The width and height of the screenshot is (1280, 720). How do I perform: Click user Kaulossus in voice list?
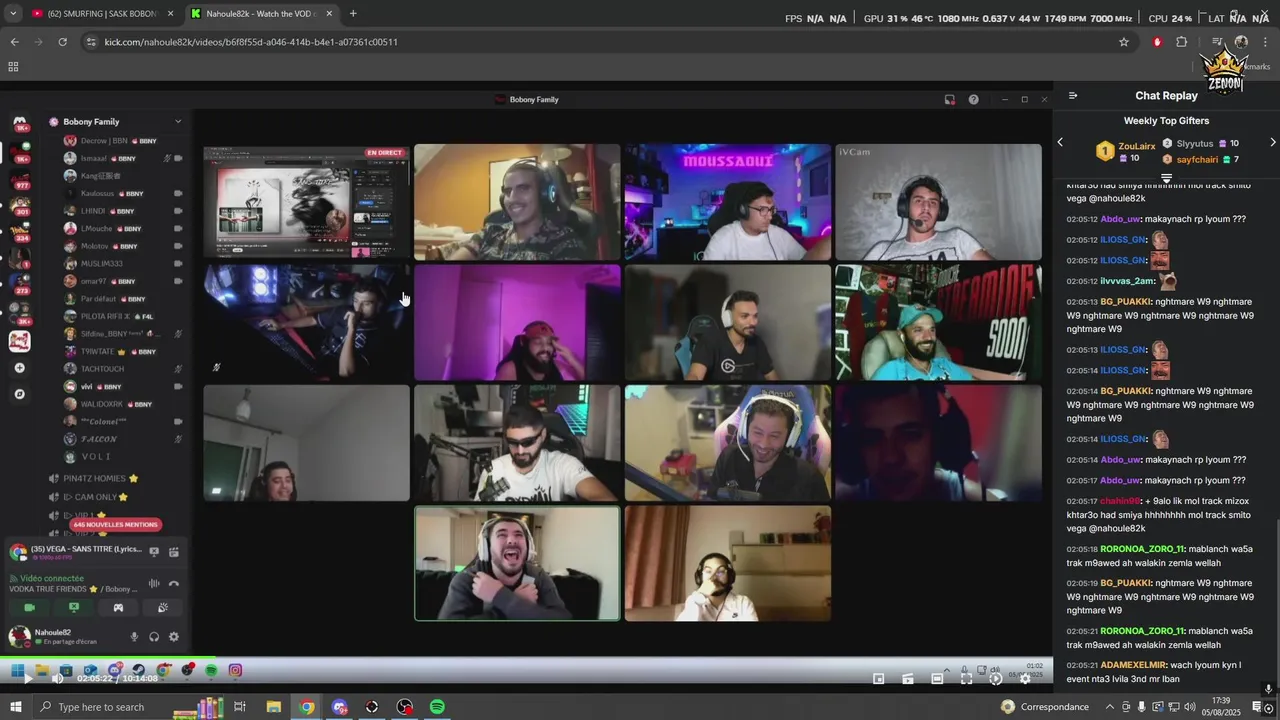(x=98, y=193)
